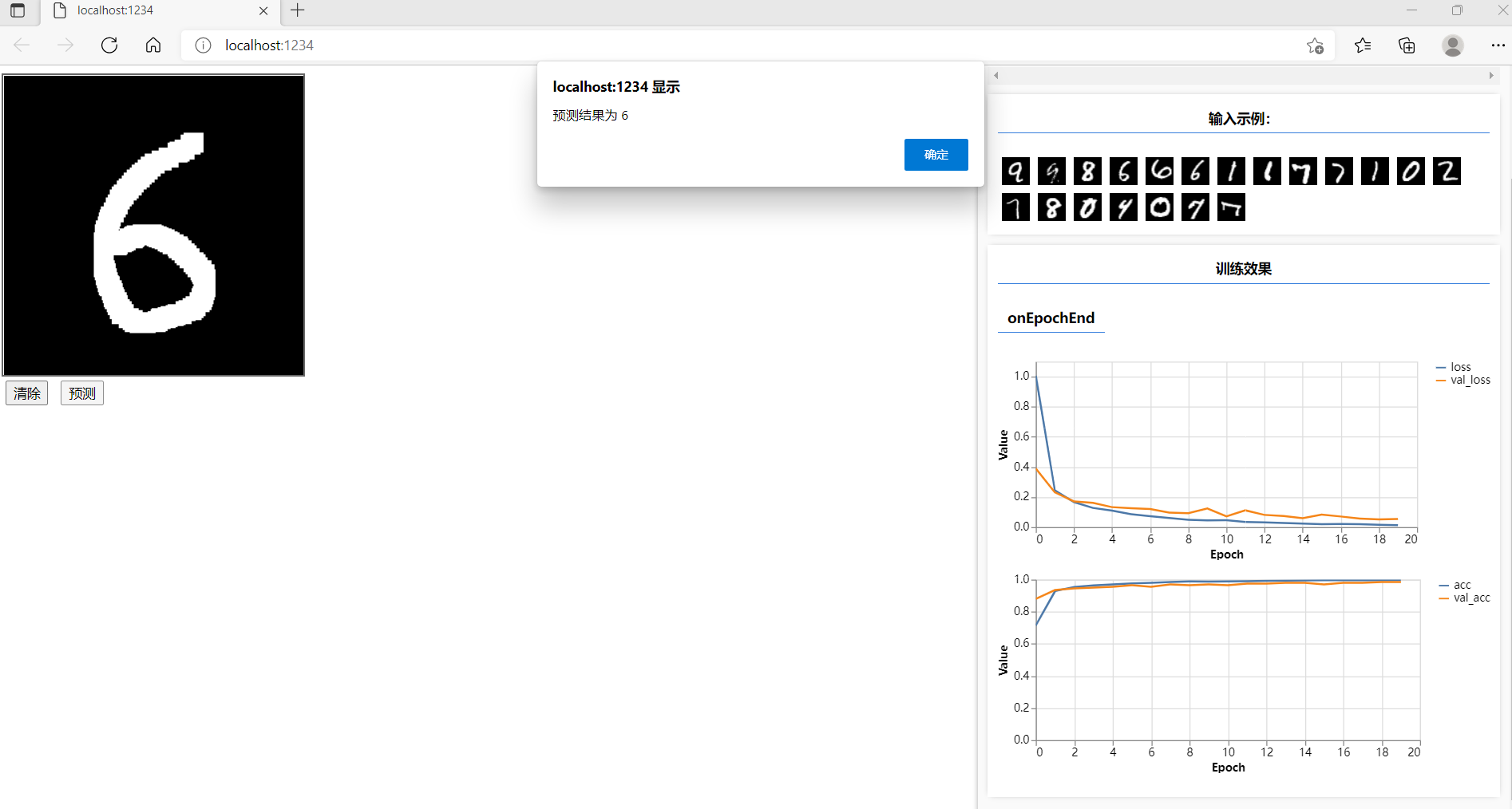Click the Epoch axis label under the accuracy chart
The height and width of the screenshot is (809, 1512).
[x=1229, y=768]
